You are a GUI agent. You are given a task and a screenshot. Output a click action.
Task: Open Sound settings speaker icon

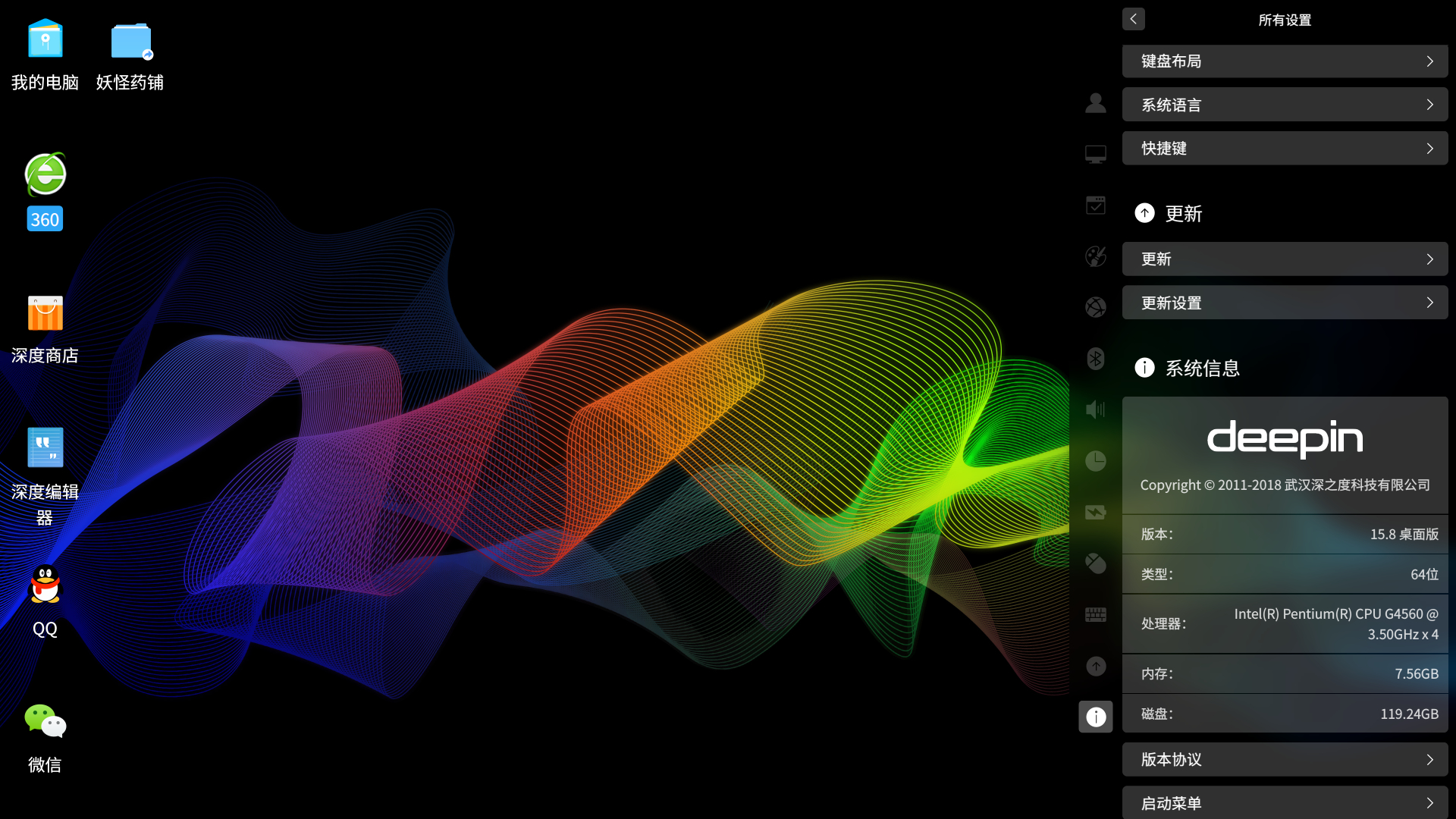click(x=1095, y=409)
